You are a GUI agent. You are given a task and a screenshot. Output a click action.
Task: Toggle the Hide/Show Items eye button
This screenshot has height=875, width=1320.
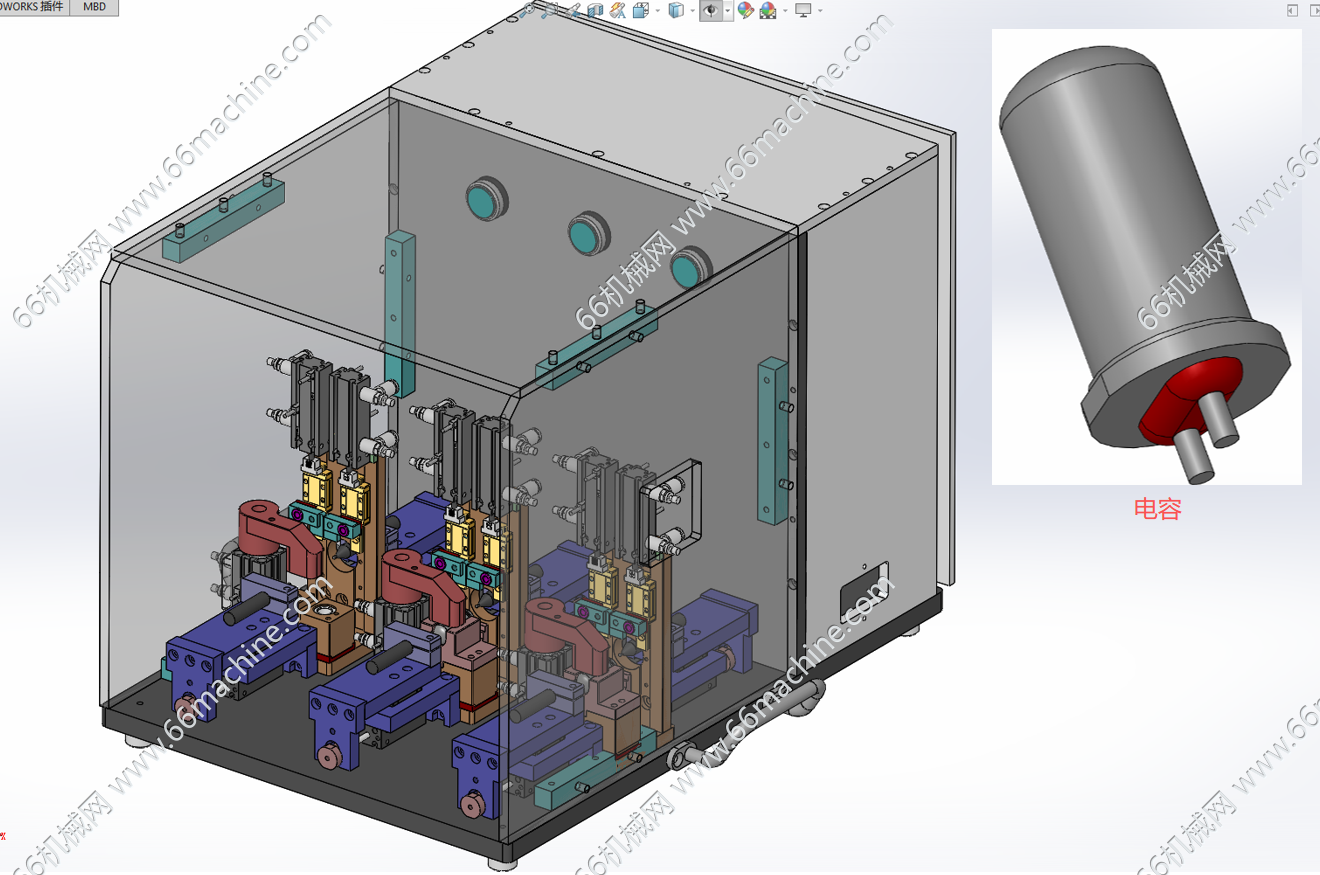(711, 10)
